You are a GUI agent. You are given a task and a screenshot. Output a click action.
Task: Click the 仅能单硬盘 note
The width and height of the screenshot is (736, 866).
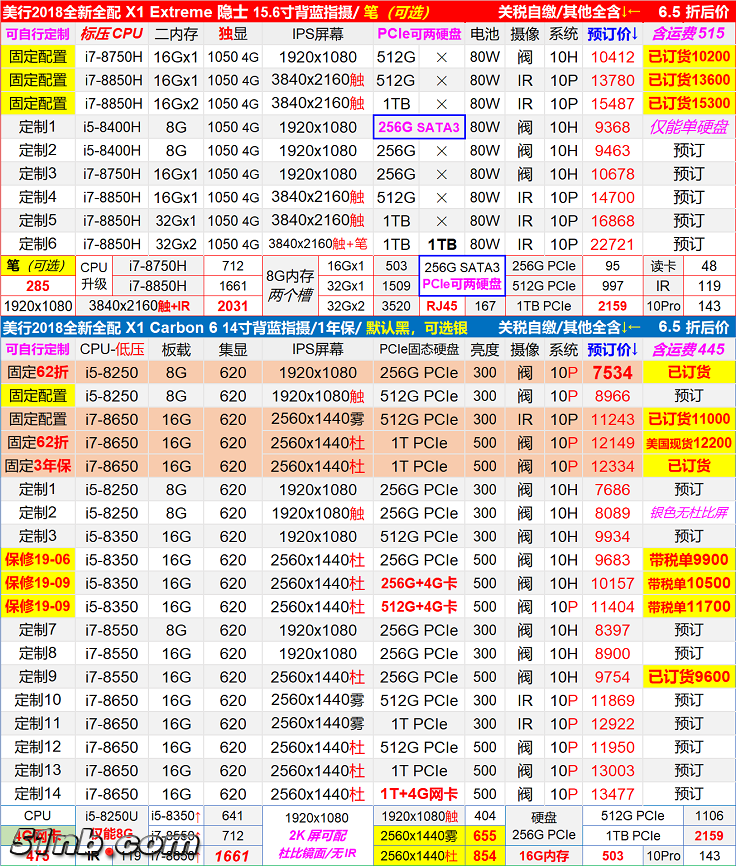point(688,127)
